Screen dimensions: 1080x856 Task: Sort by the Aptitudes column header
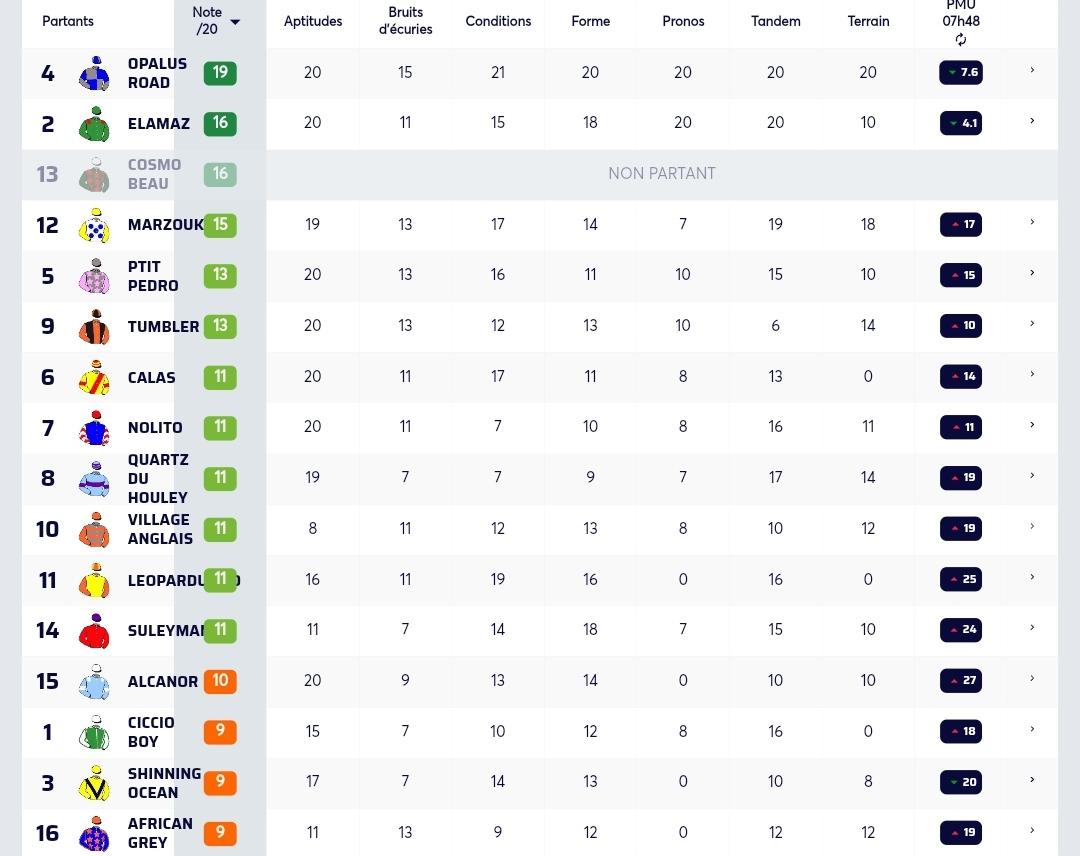(x=313, y=21)
